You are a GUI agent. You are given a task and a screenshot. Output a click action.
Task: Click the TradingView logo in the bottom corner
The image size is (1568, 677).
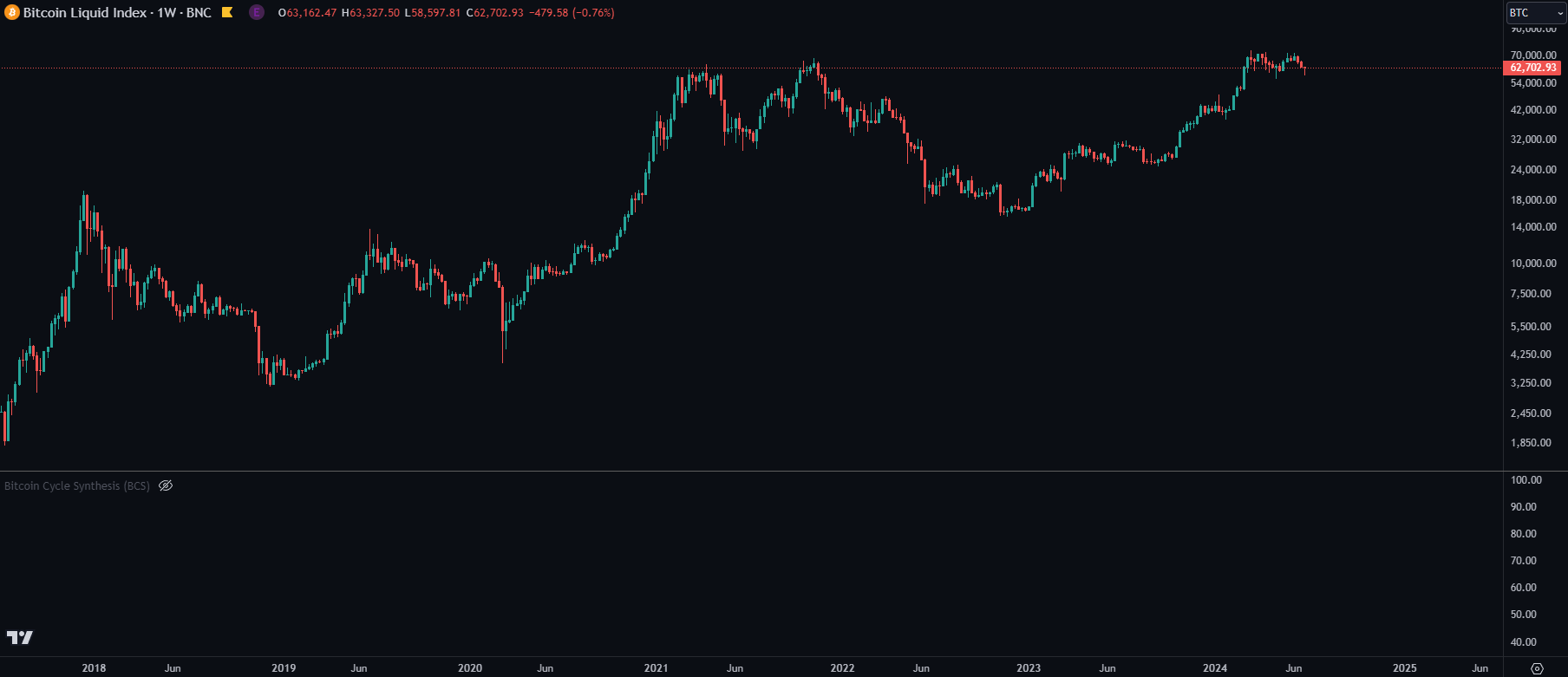click(x=21, y=637)
